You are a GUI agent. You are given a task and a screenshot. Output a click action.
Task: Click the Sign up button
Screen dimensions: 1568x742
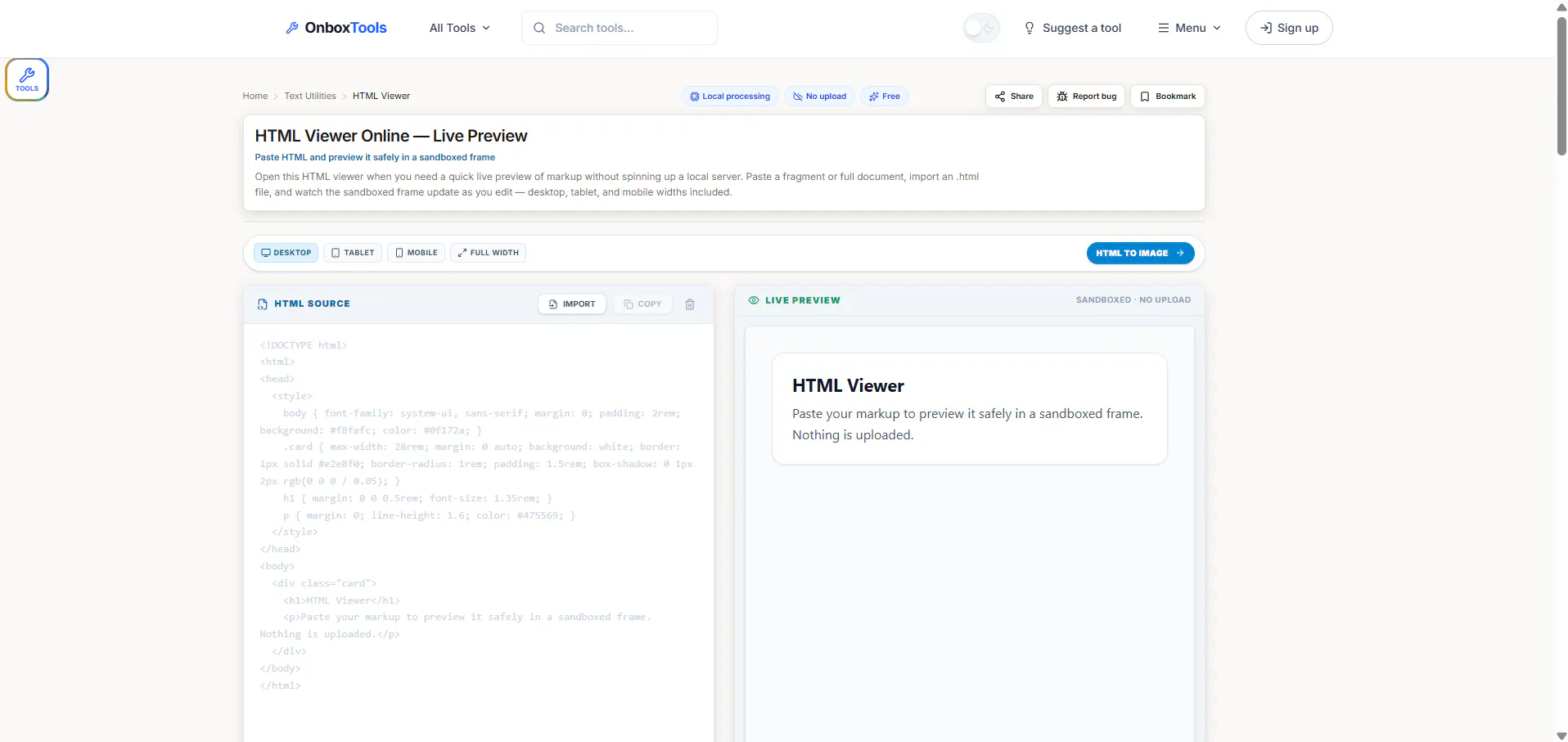tap(1289, 28)
